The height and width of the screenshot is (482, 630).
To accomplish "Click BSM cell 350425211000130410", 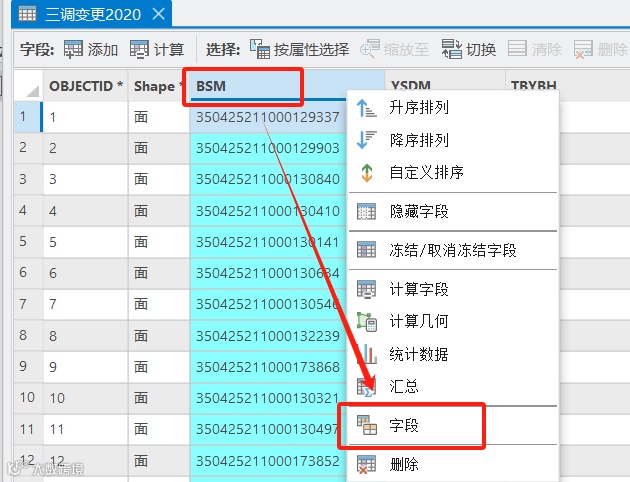I will [x=268, y=210].
